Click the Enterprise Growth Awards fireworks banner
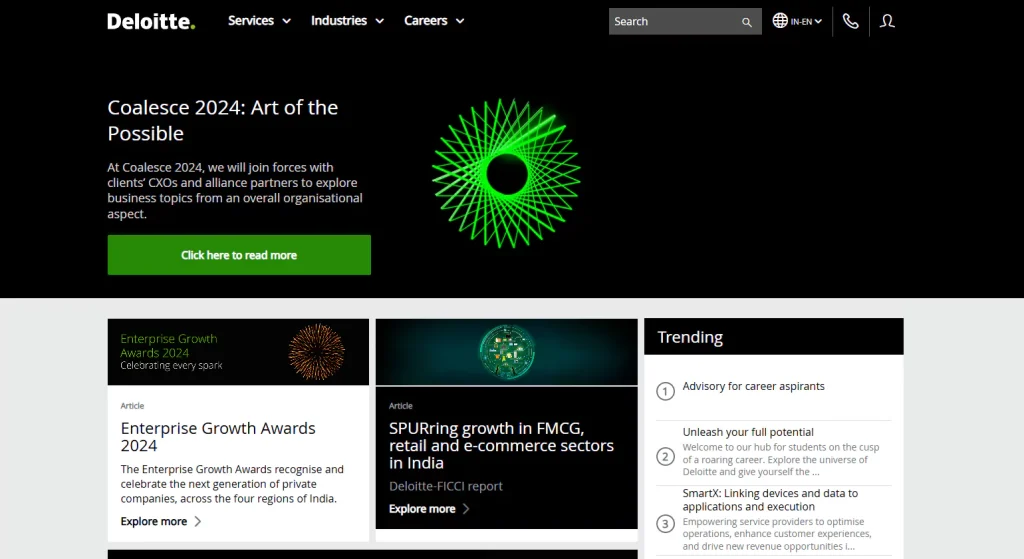This screenshot has width=1024, height=559. pos(238,352)
